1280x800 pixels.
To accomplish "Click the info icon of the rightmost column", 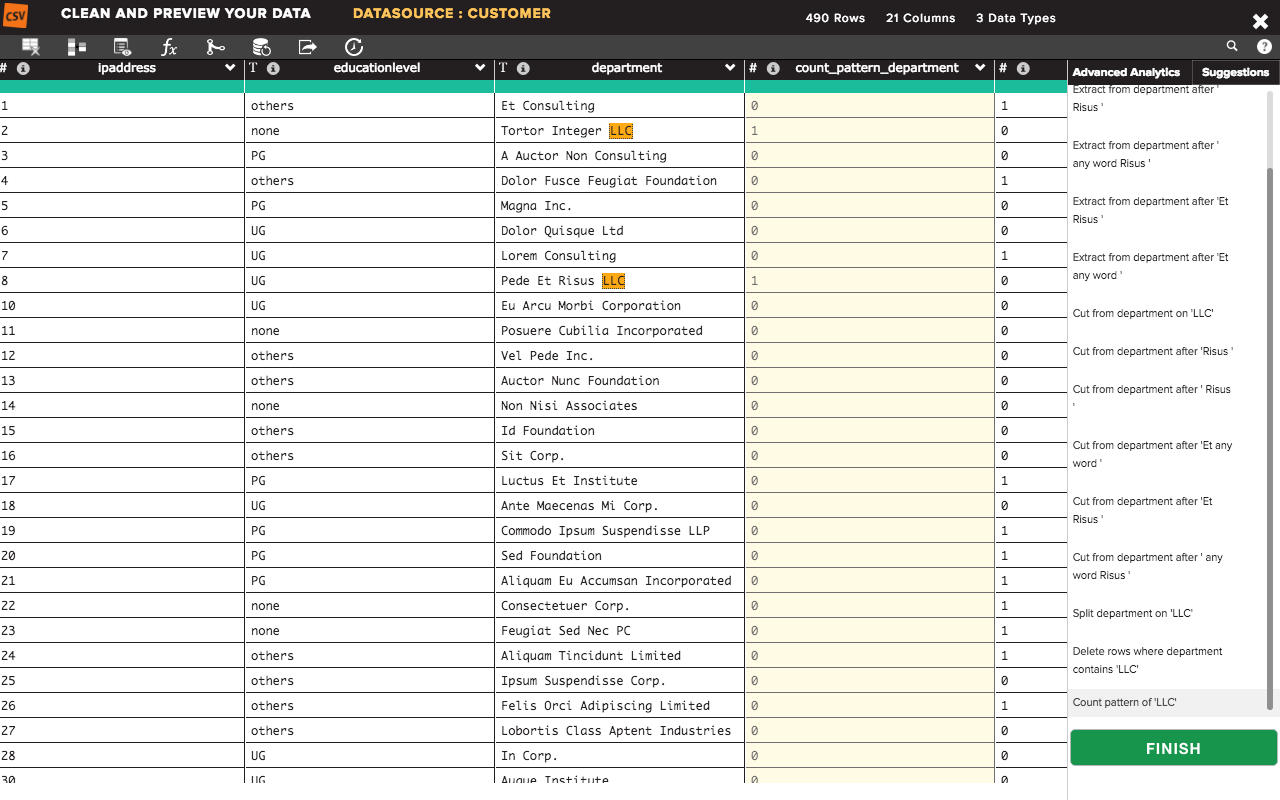I will click(1023, 69).
